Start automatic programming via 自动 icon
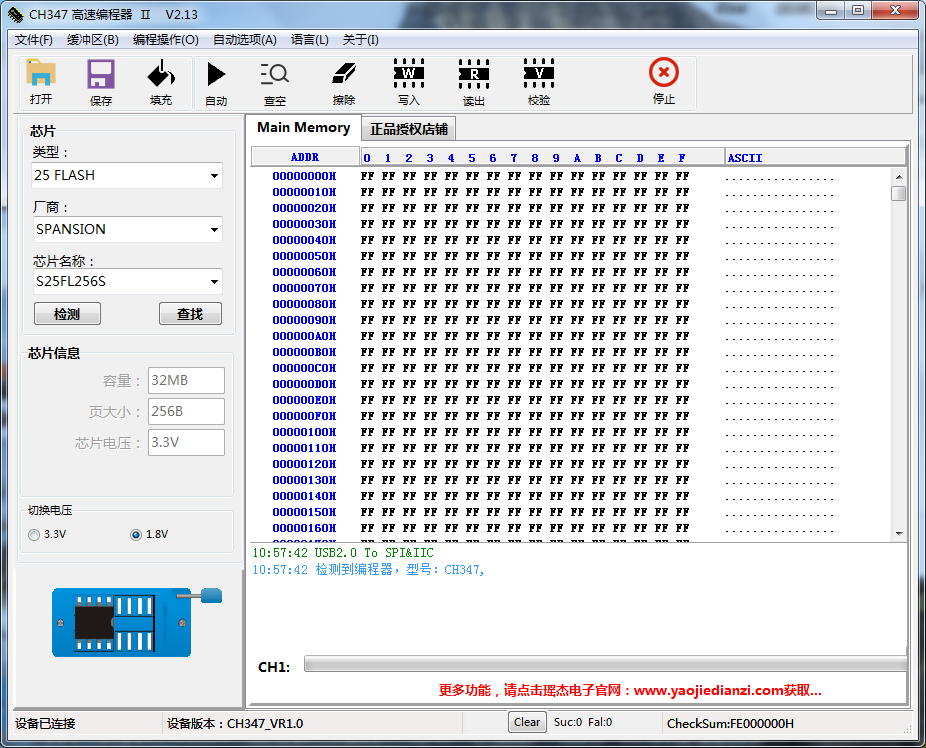This screenshot has height=748, width=926. pyautogui.click(x=216, y=80)
